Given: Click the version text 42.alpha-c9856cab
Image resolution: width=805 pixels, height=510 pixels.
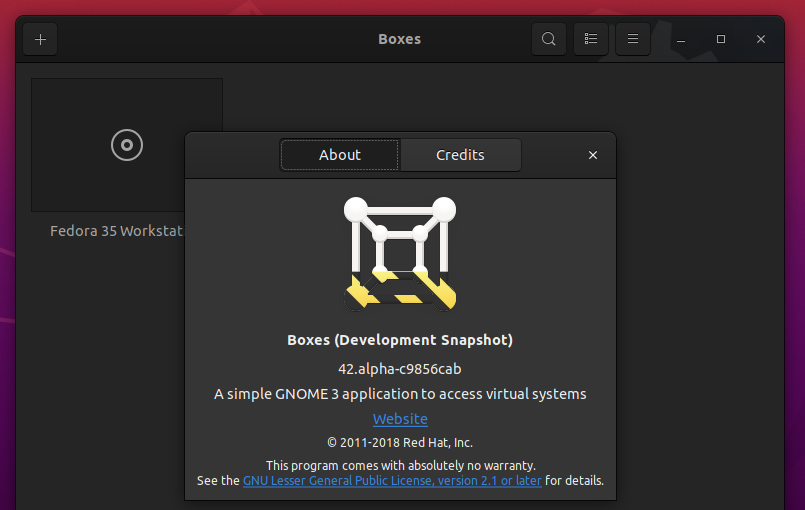Looking at the screenshot, I should point(400,368).
